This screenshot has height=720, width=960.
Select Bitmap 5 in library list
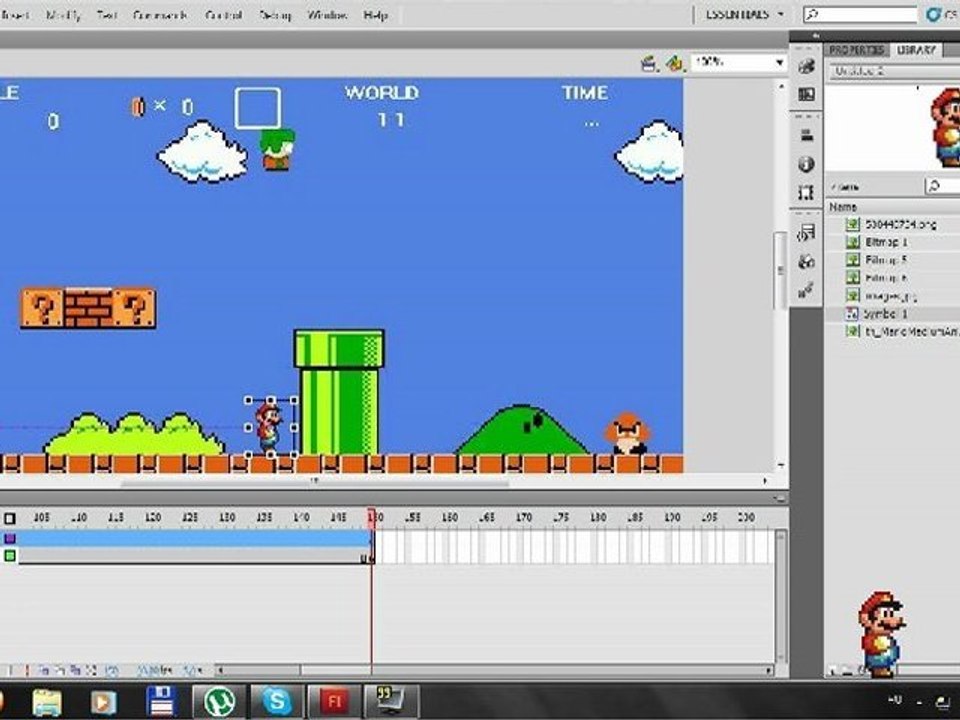click(x=886, y=260)
